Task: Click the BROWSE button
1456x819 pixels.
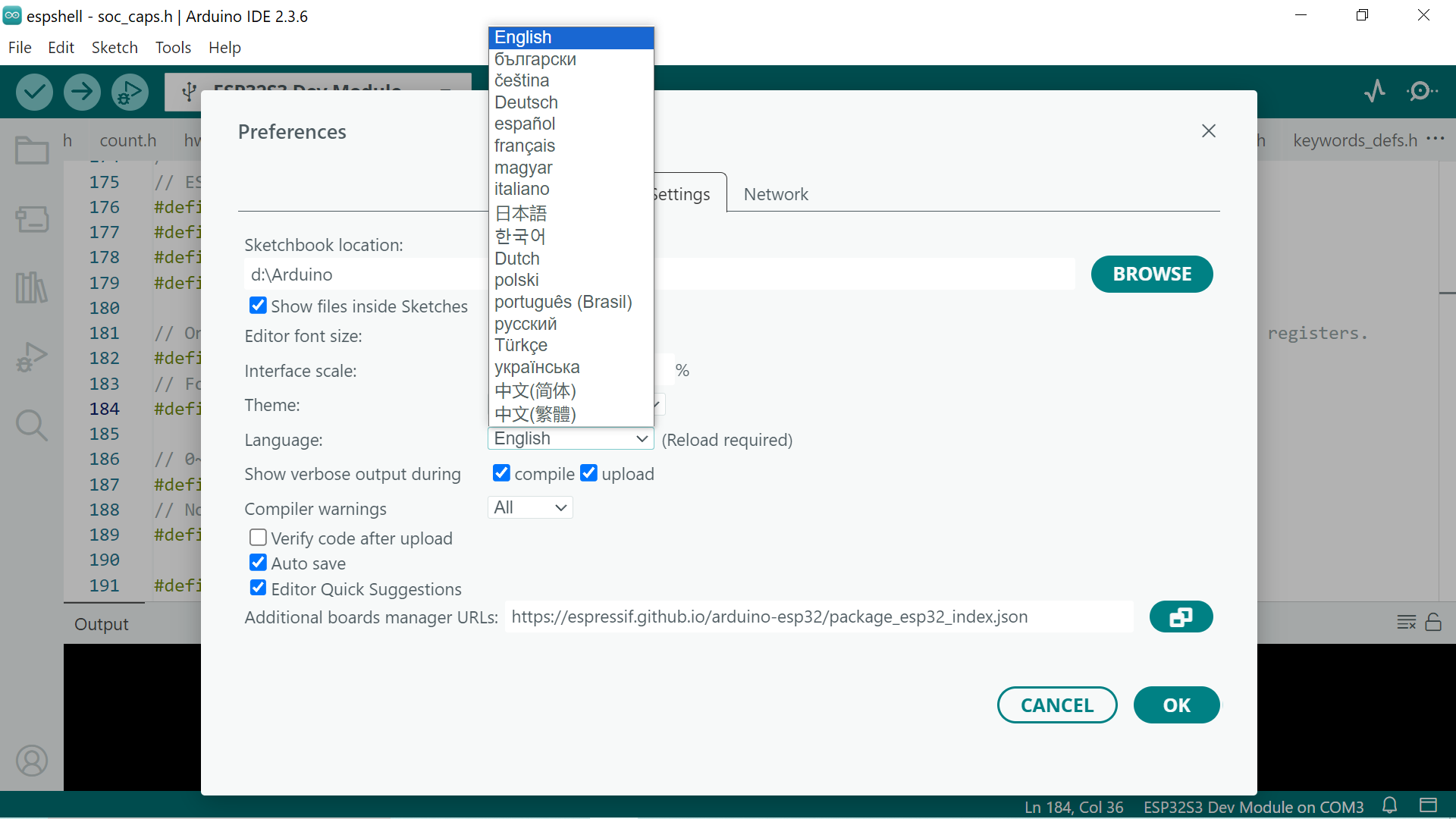Action: coord(1151,275)
